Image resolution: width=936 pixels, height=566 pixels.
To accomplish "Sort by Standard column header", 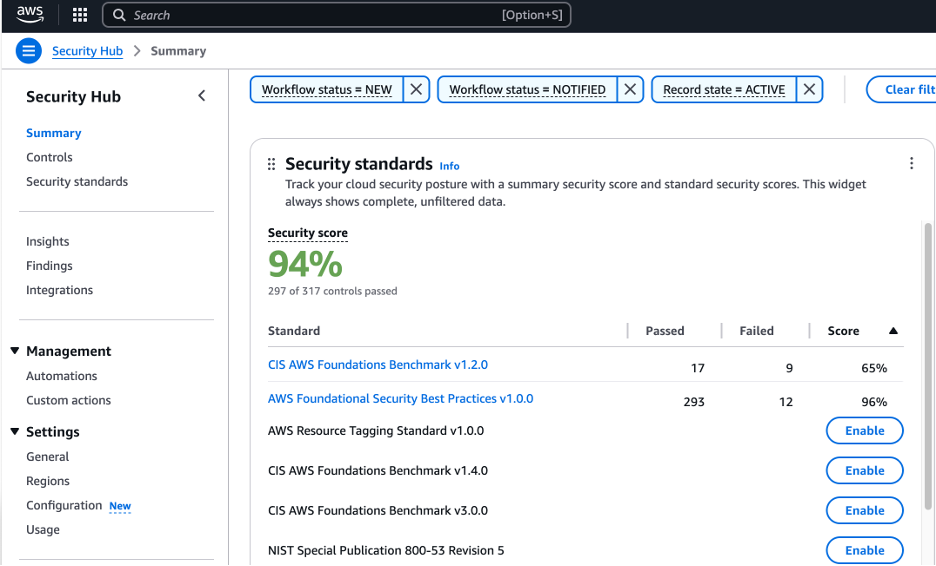I will pos(294,331).
